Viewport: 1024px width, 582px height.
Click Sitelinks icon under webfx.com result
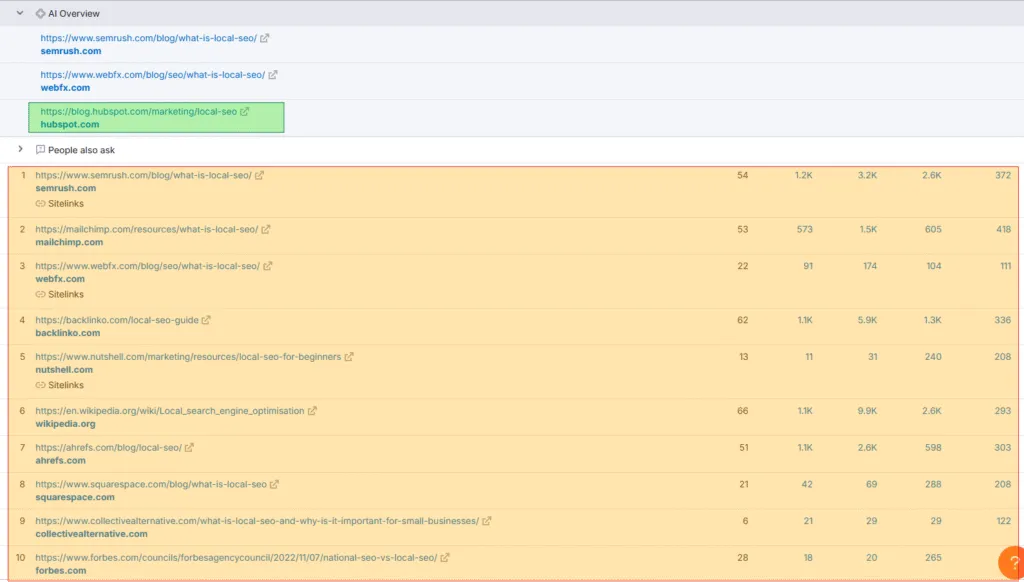(40, 295)
